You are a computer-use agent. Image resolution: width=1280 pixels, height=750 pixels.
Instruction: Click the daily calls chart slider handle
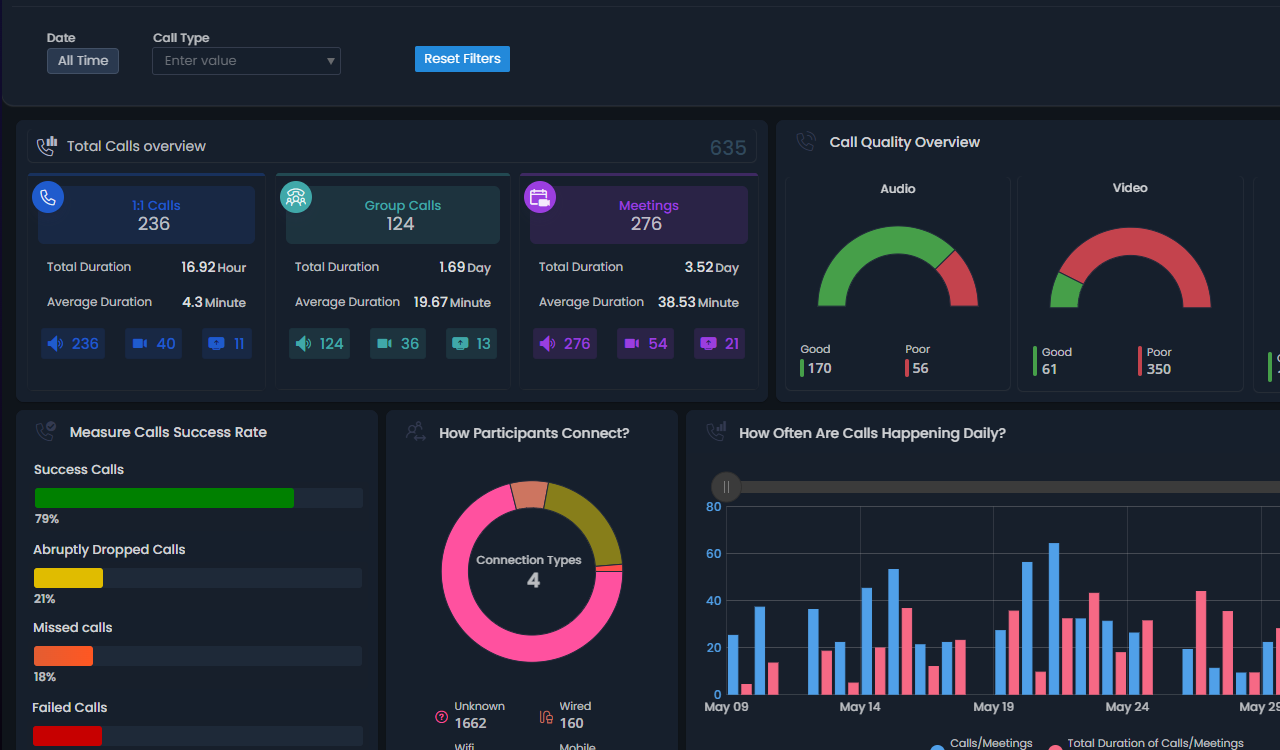click(x=726, y=487)
